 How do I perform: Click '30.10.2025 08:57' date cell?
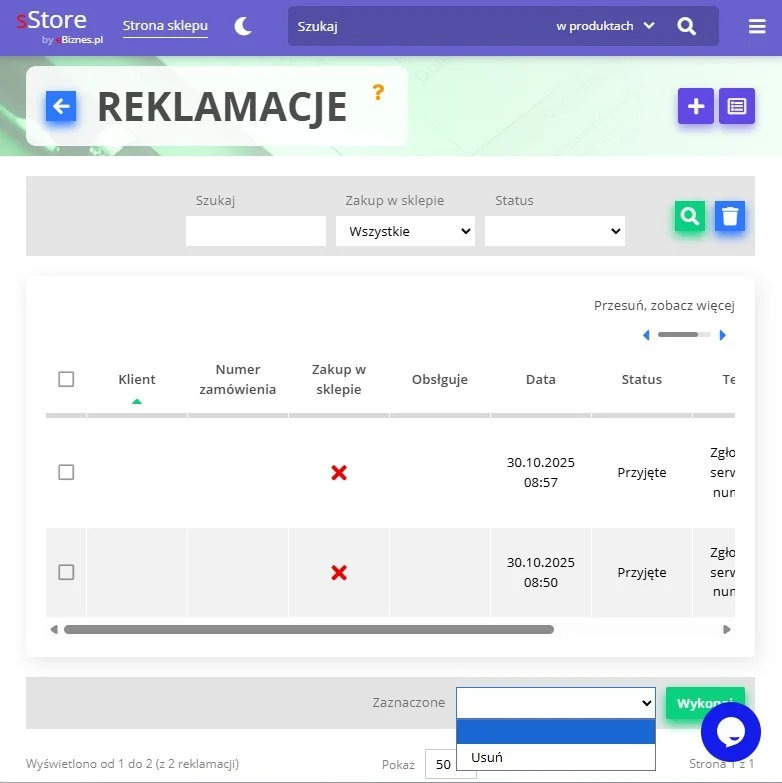[541, 472]
